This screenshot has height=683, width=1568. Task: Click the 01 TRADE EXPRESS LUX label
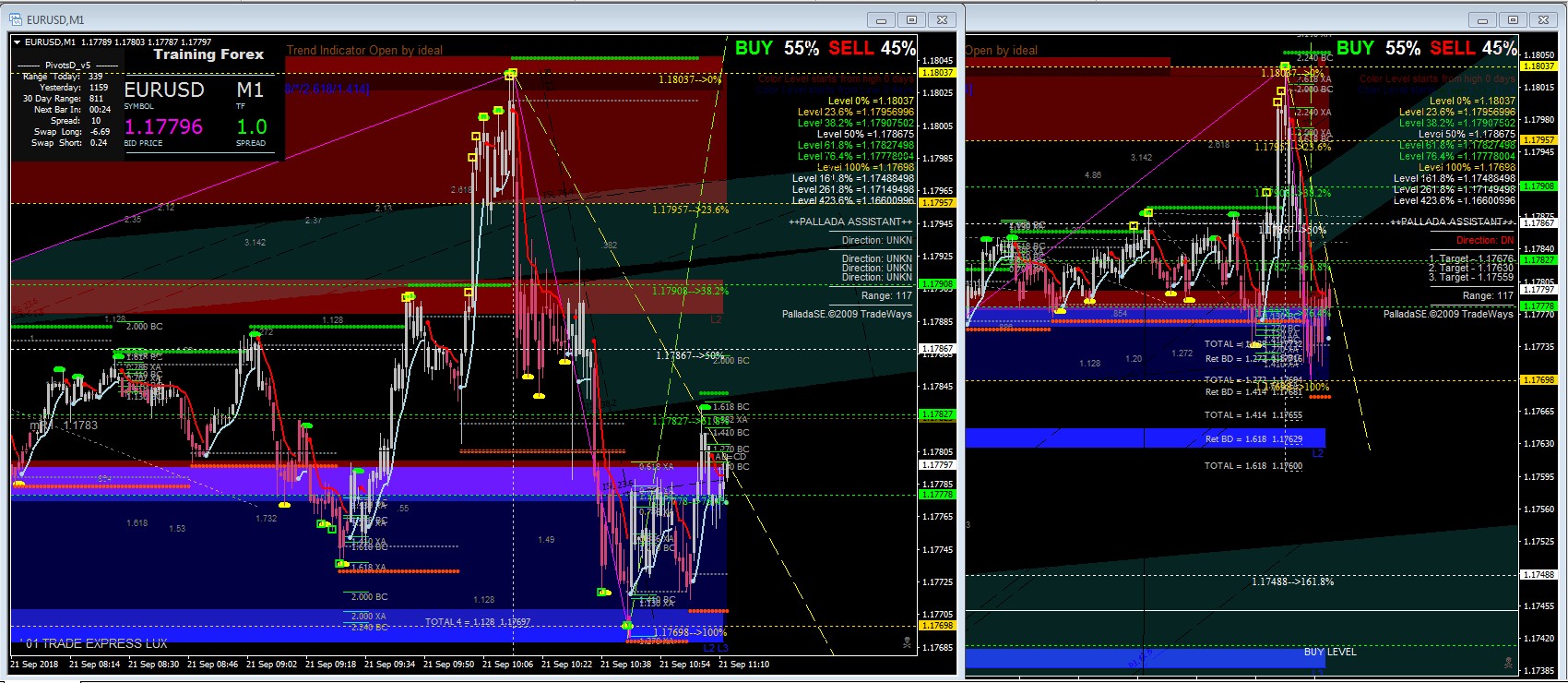96,643
